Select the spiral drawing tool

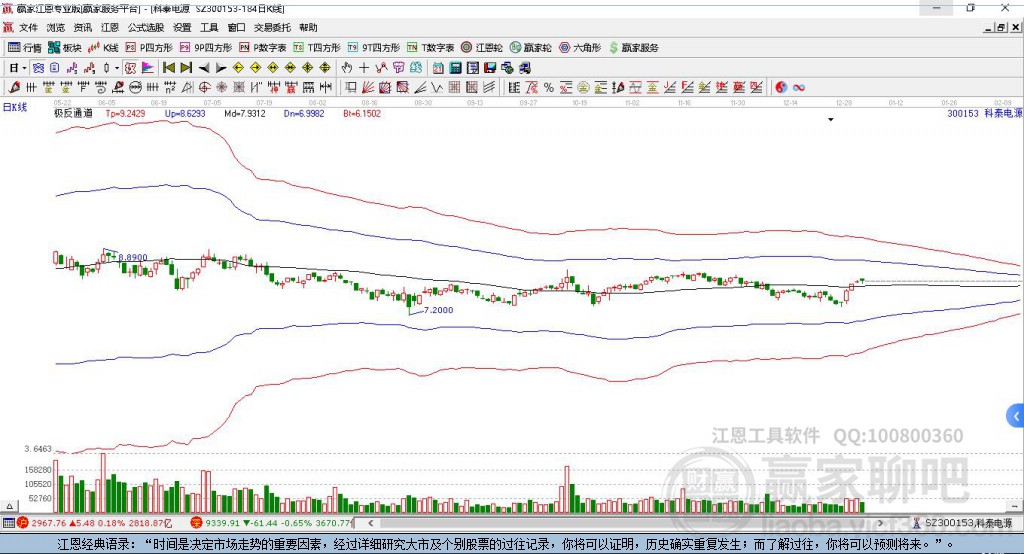101,88
